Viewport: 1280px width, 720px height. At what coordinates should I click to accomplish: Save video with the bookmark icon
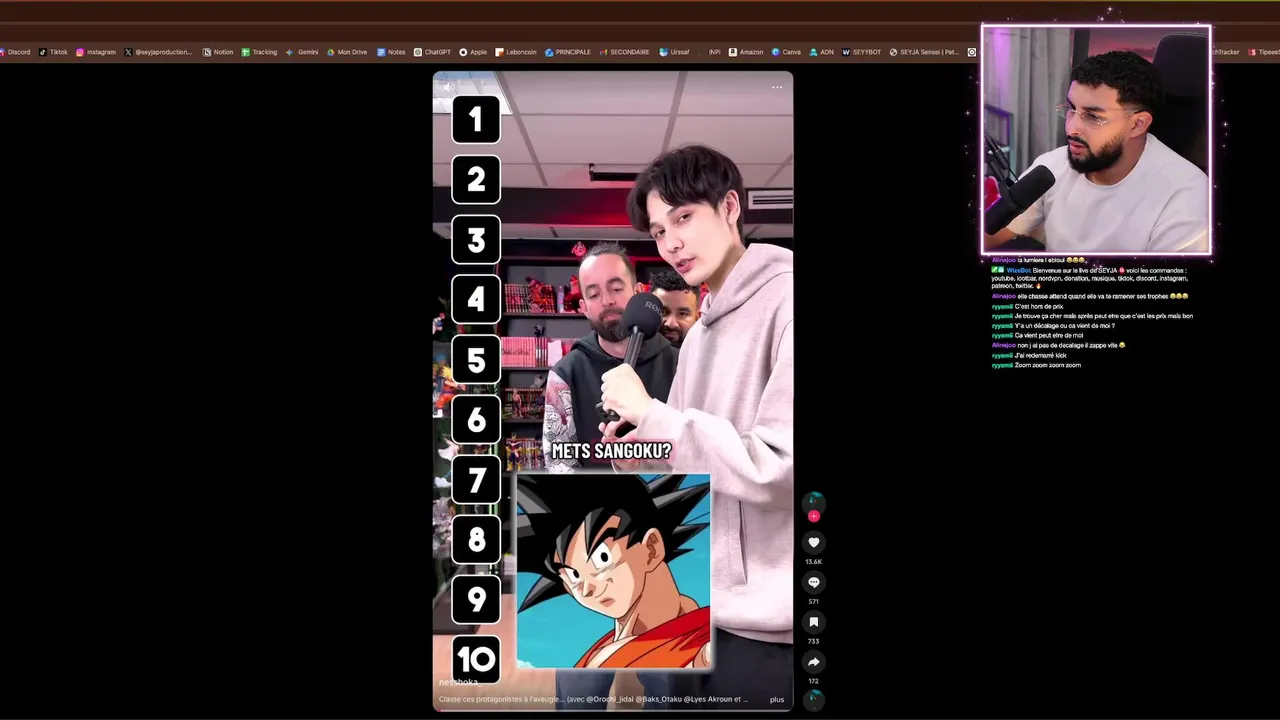point(813,622)
